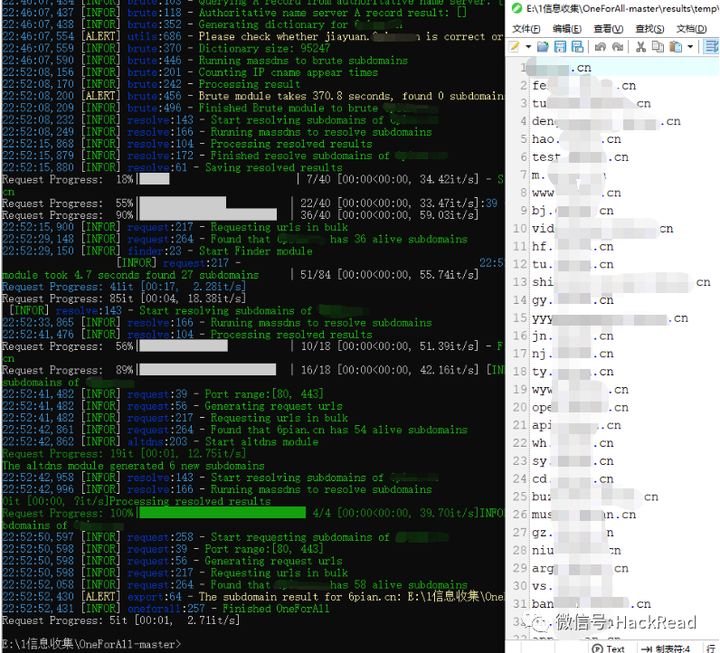
Task: Click the terminal command prompt line
Action: pos(92,644)
